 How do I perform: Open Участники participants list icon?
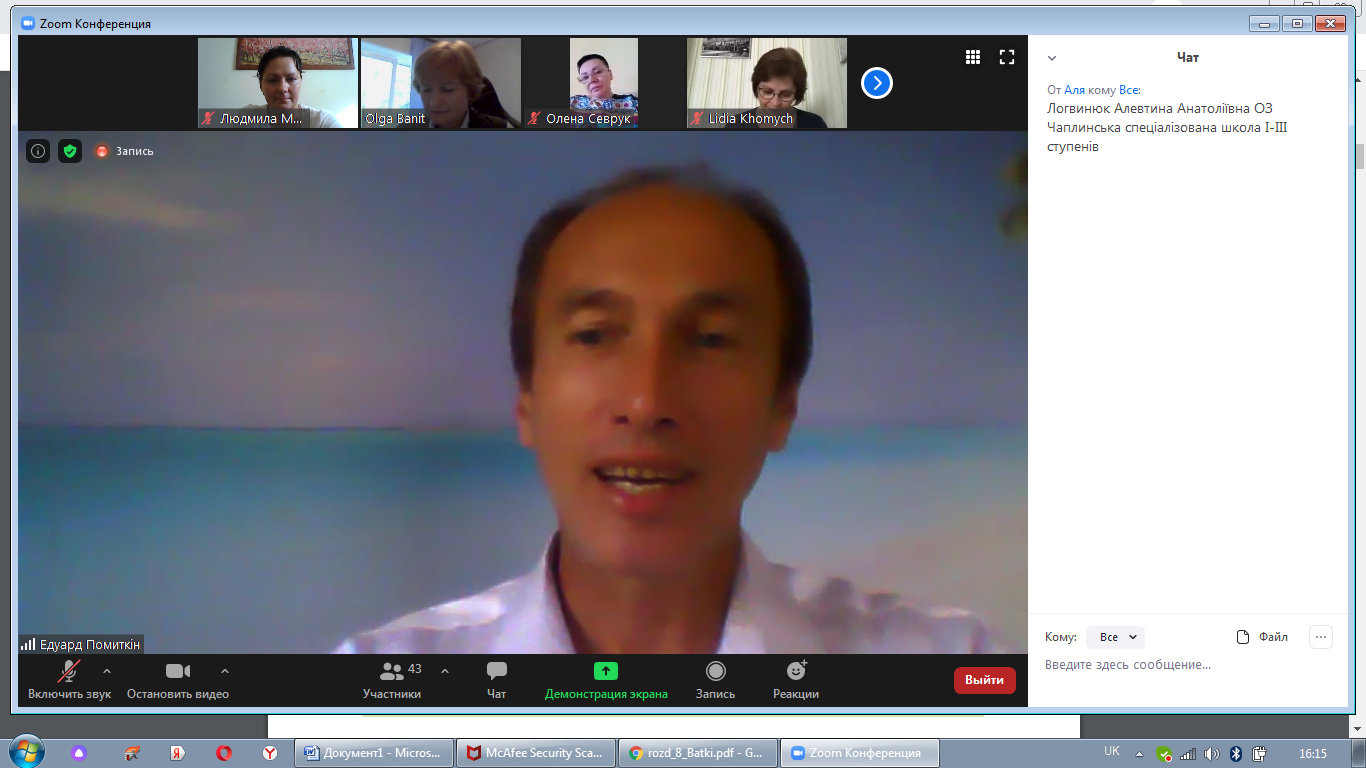click(x=392, y=671)
